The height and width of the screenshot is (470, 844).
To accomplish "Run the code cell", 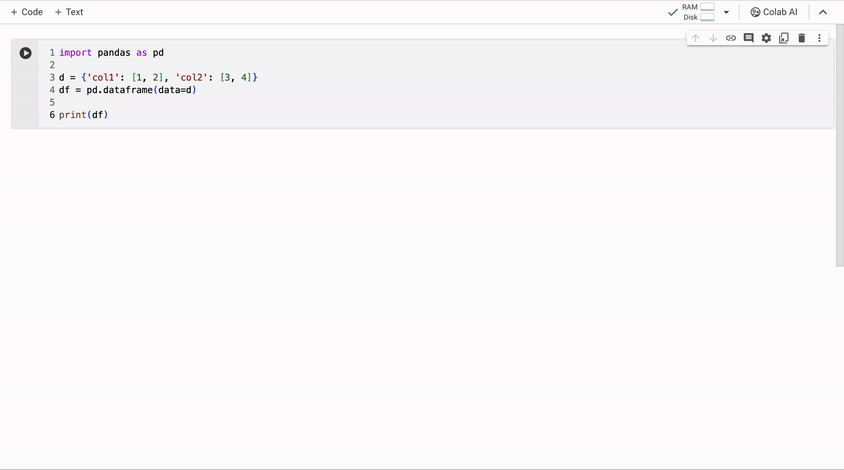I will [26, 53].
